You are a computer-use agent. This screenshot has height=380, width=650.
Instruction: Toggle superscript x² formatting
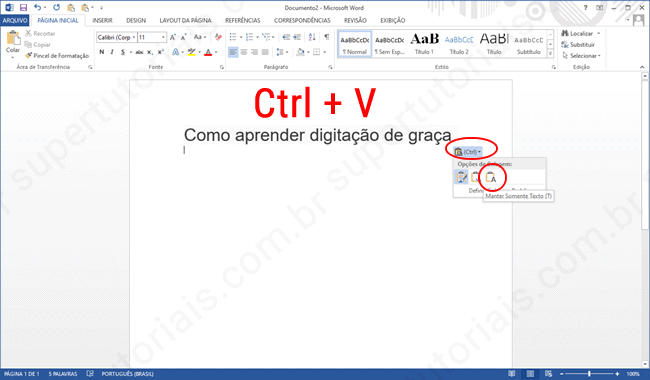pyautogui.click(x=160, y=52)
